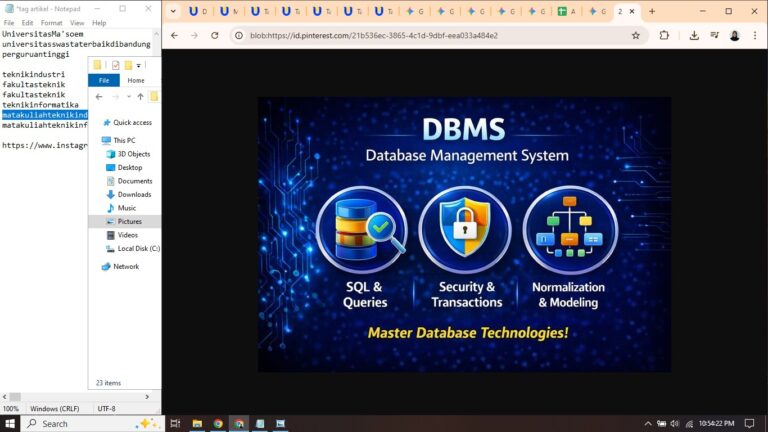Open the Quick Access Toolbar customize dropdown

[x=138, y=65]
